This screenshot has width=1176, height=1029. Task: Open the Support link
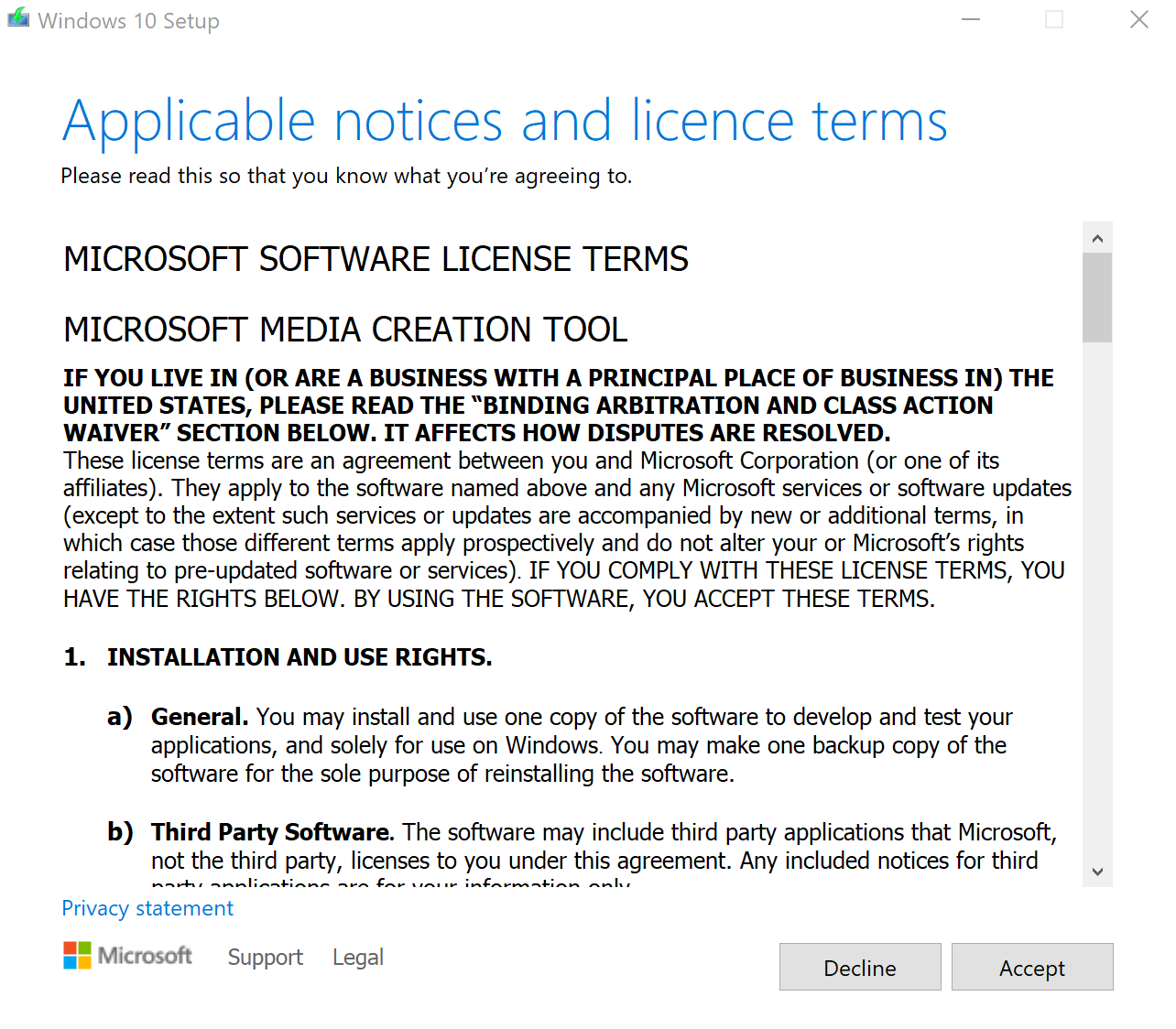pyautogui.click(x=265, y=957)
